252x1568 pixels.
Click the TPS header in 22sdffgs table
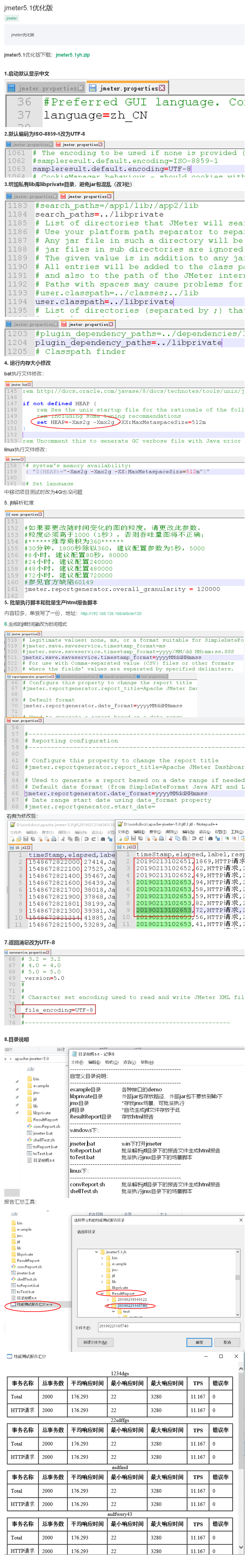tap(198, 1430)
